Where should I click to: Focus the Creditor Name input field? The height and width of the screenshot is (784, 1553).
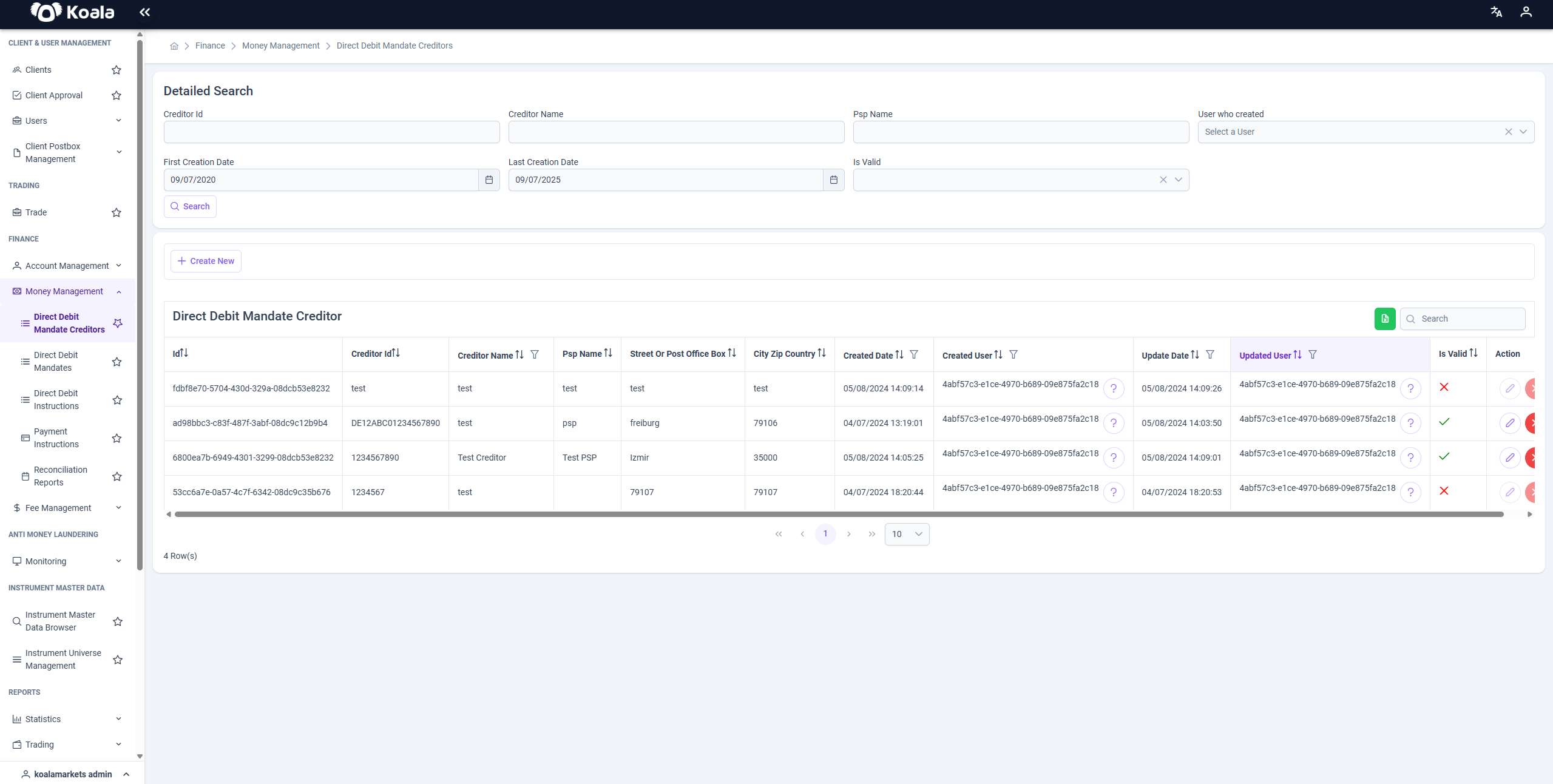click(676, 132)
